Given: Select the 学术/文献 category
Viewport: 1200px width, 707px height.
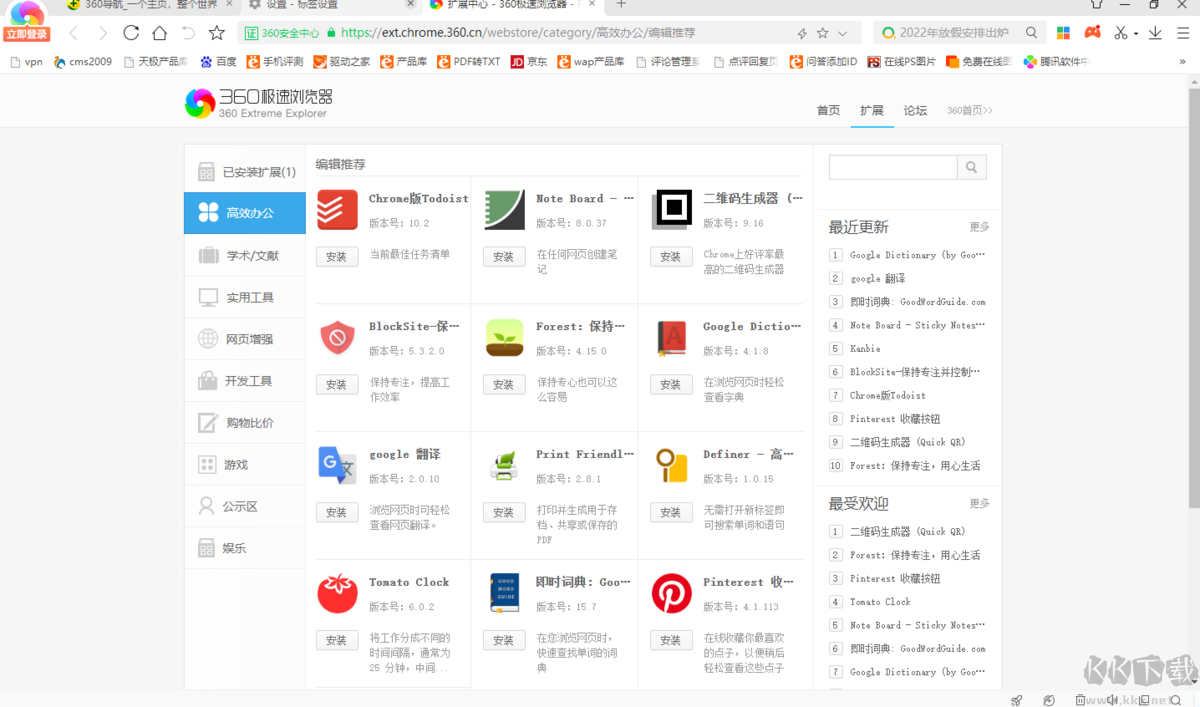Looking at the screenshot, I should 245,255.
